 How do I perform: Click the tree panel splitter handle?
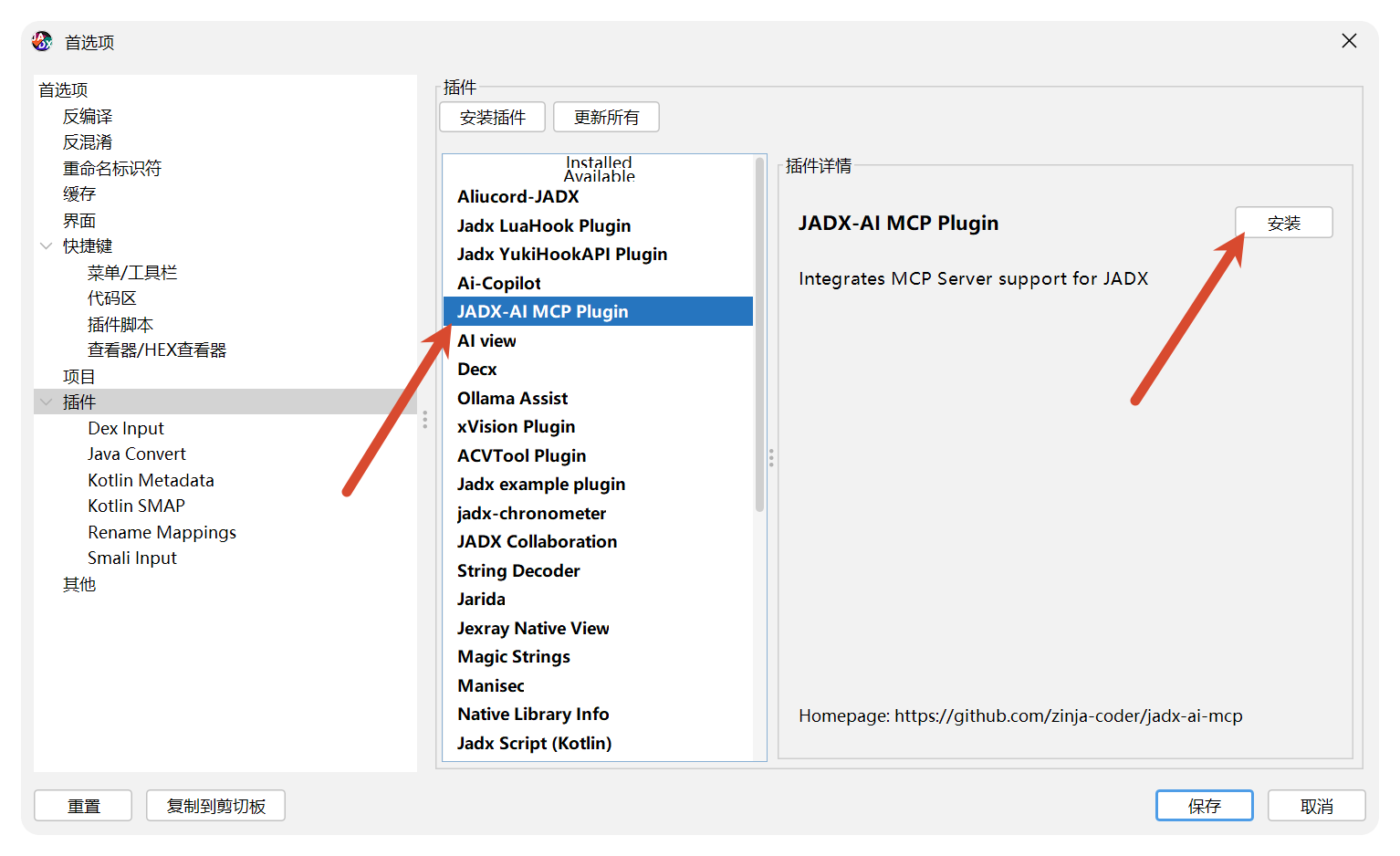click(x=425, y=420)
